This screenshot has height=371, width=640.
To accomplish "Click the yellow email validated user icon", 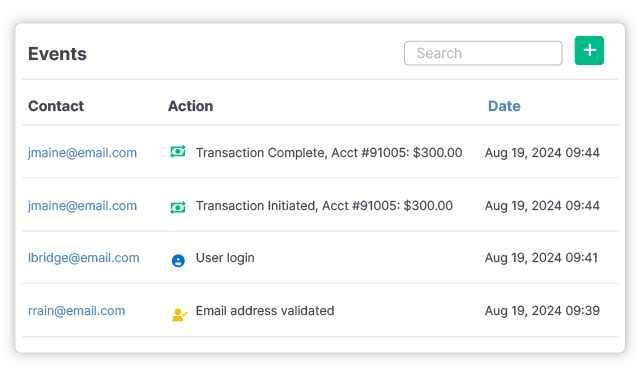I will point(179,315).
